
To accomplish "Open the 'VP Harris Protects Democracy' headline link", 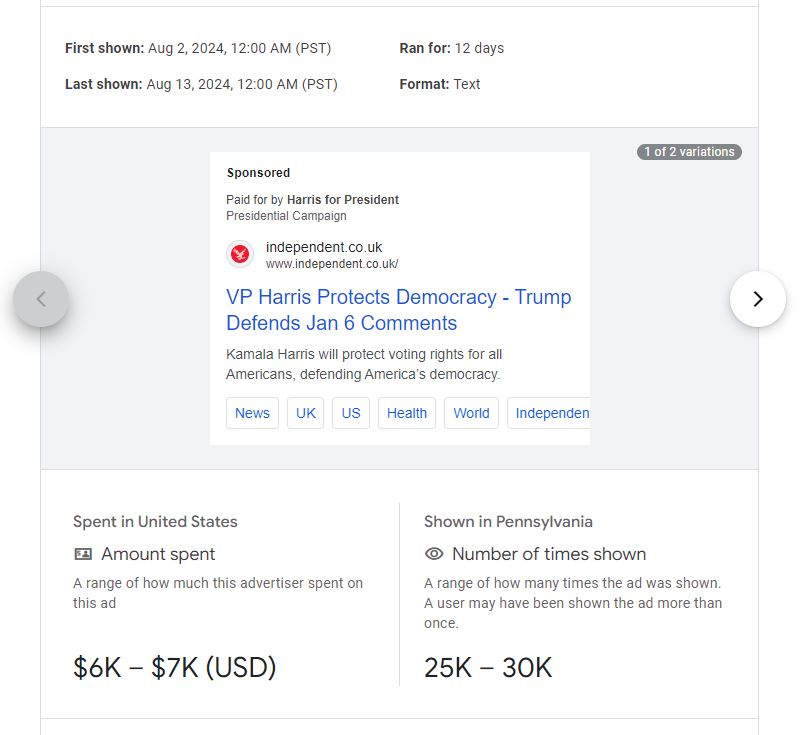I will click(398, 310).
